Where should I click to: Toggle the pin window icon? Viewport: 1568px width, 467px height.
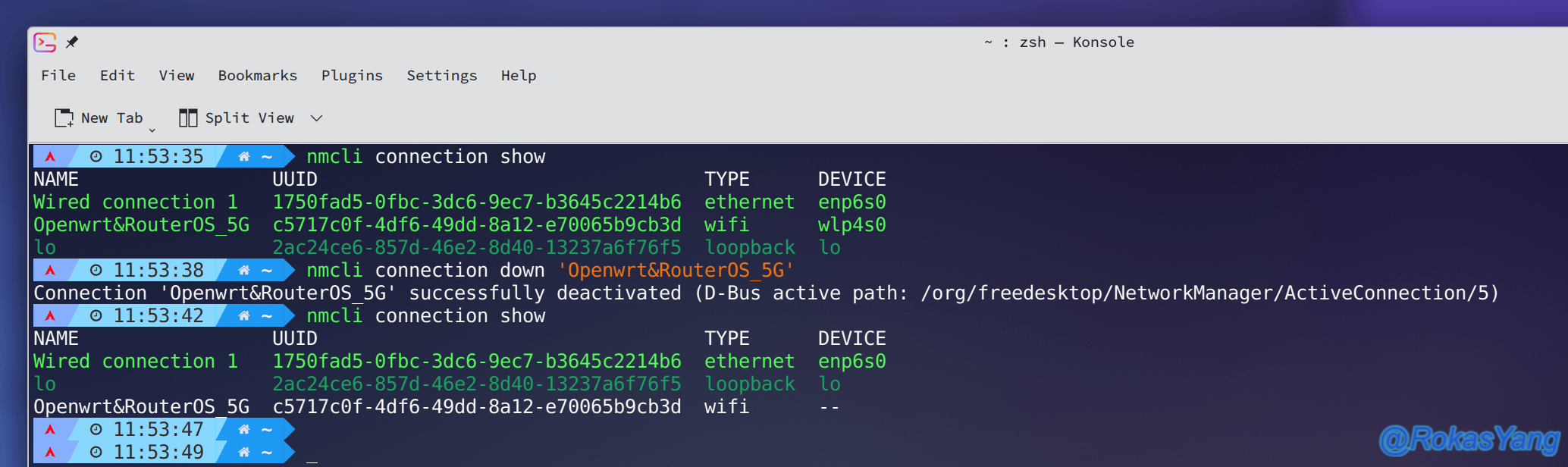point(72,42)
